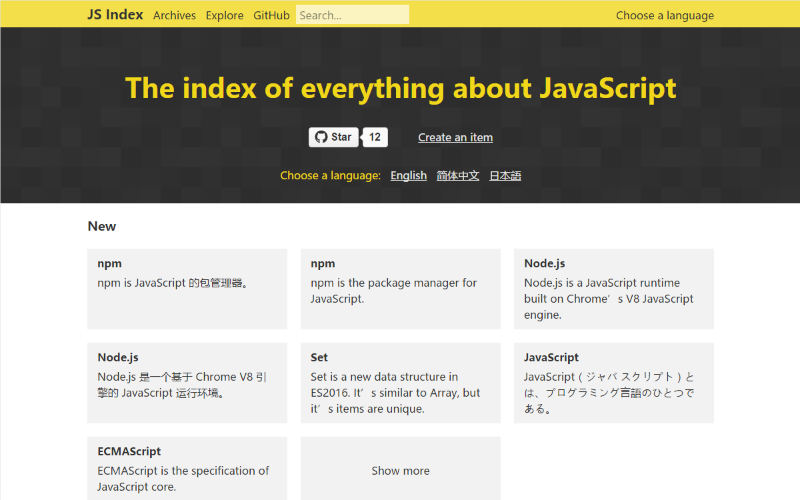The image size is (800, 500).
Task: Open the ECMAScript specification card
Action: click(x=187, y=468)
